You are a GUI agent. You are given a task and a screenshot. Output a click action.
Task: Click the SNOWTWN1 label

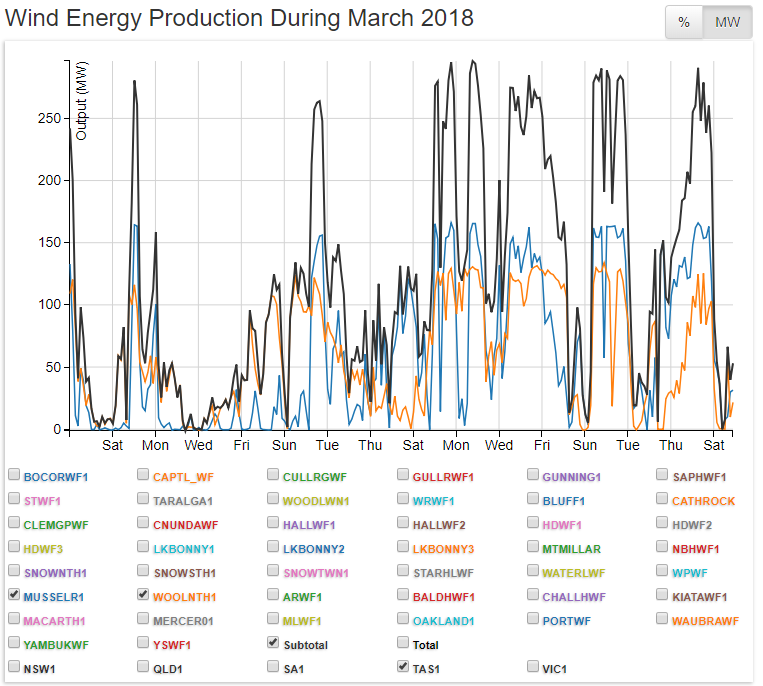(x=316, y=573)
